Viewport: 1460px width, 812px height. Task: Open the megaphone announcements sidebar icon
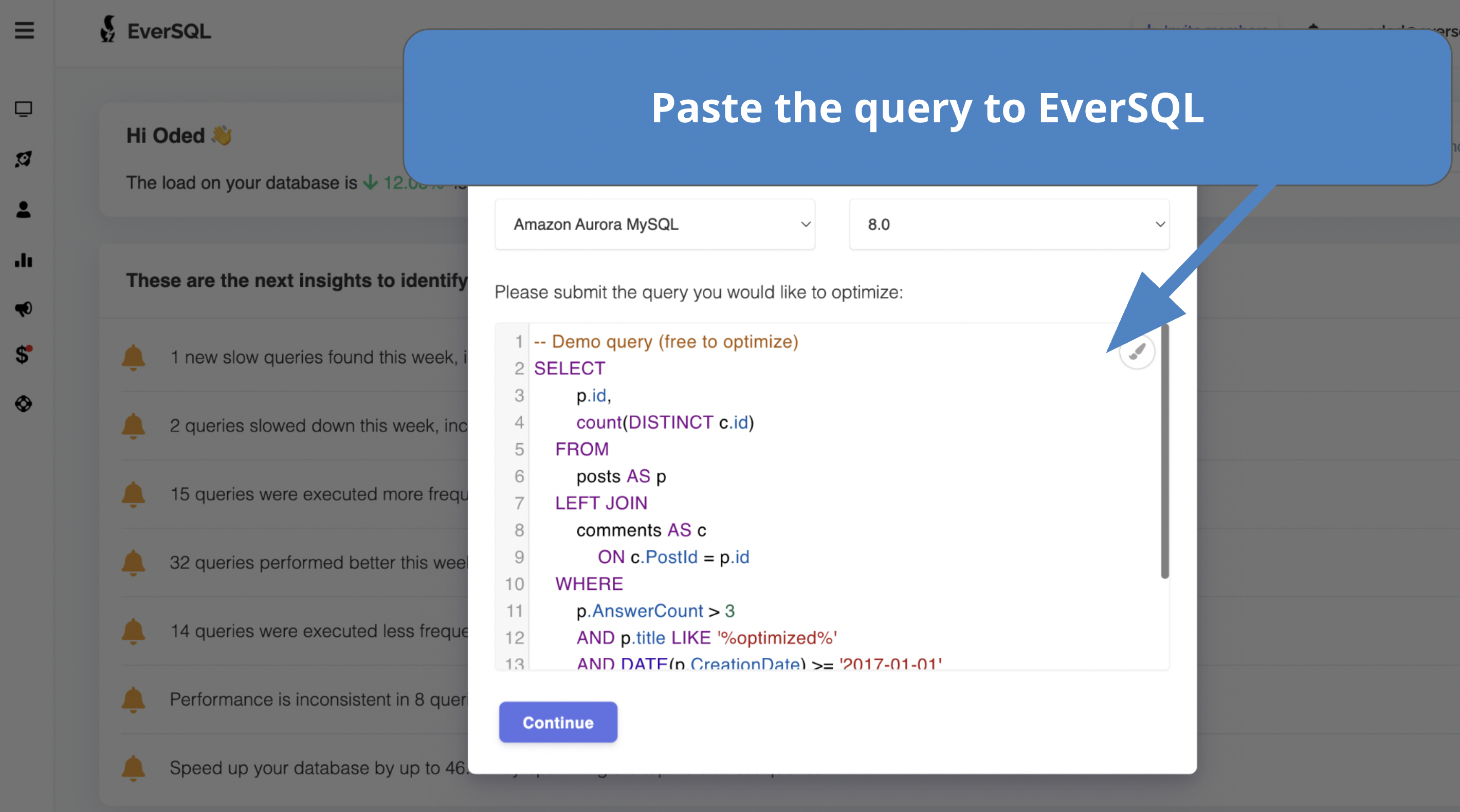[x=23, y=309]
